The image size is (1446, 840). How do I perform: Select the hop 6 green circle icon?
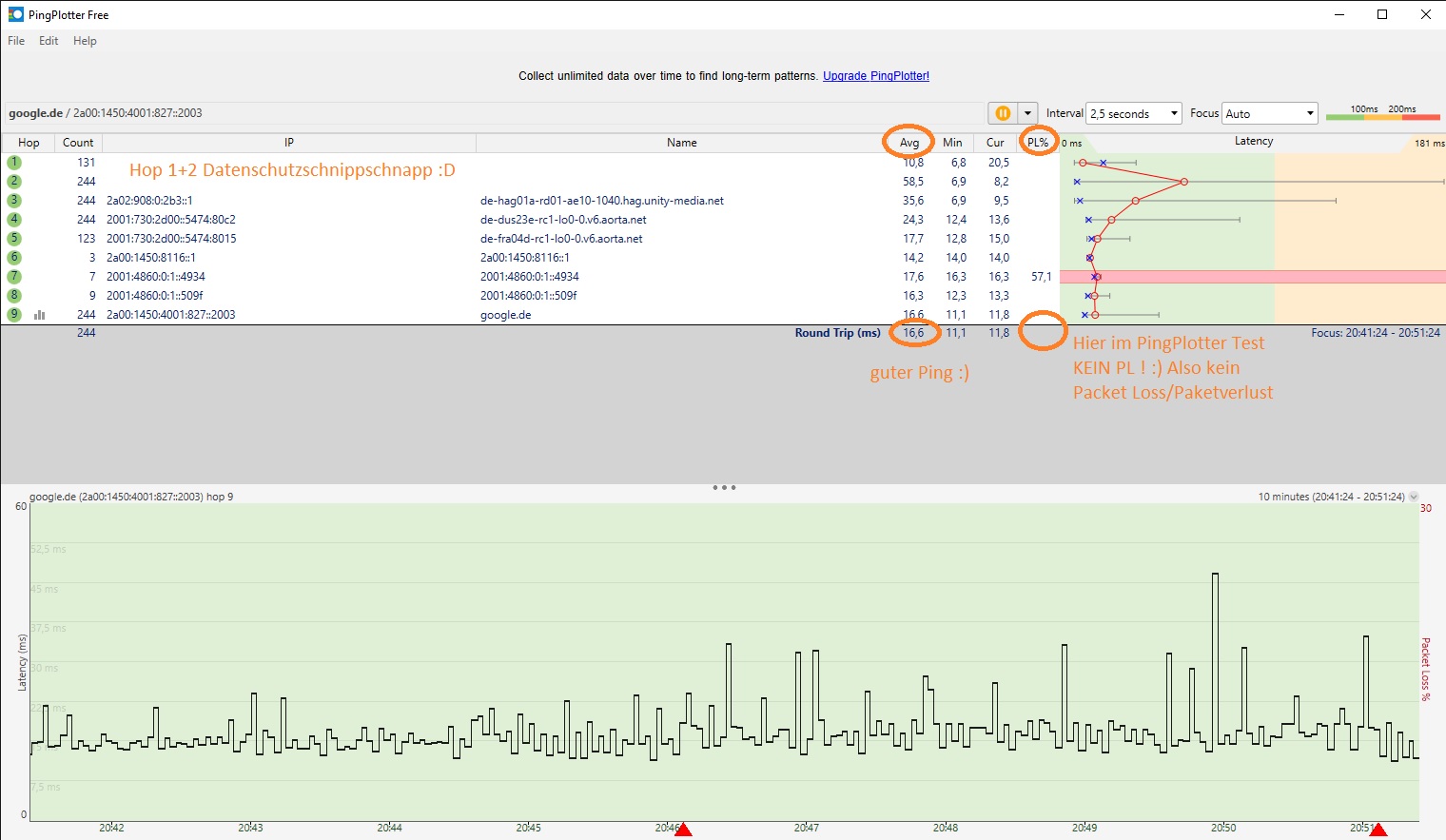[14, 258]
